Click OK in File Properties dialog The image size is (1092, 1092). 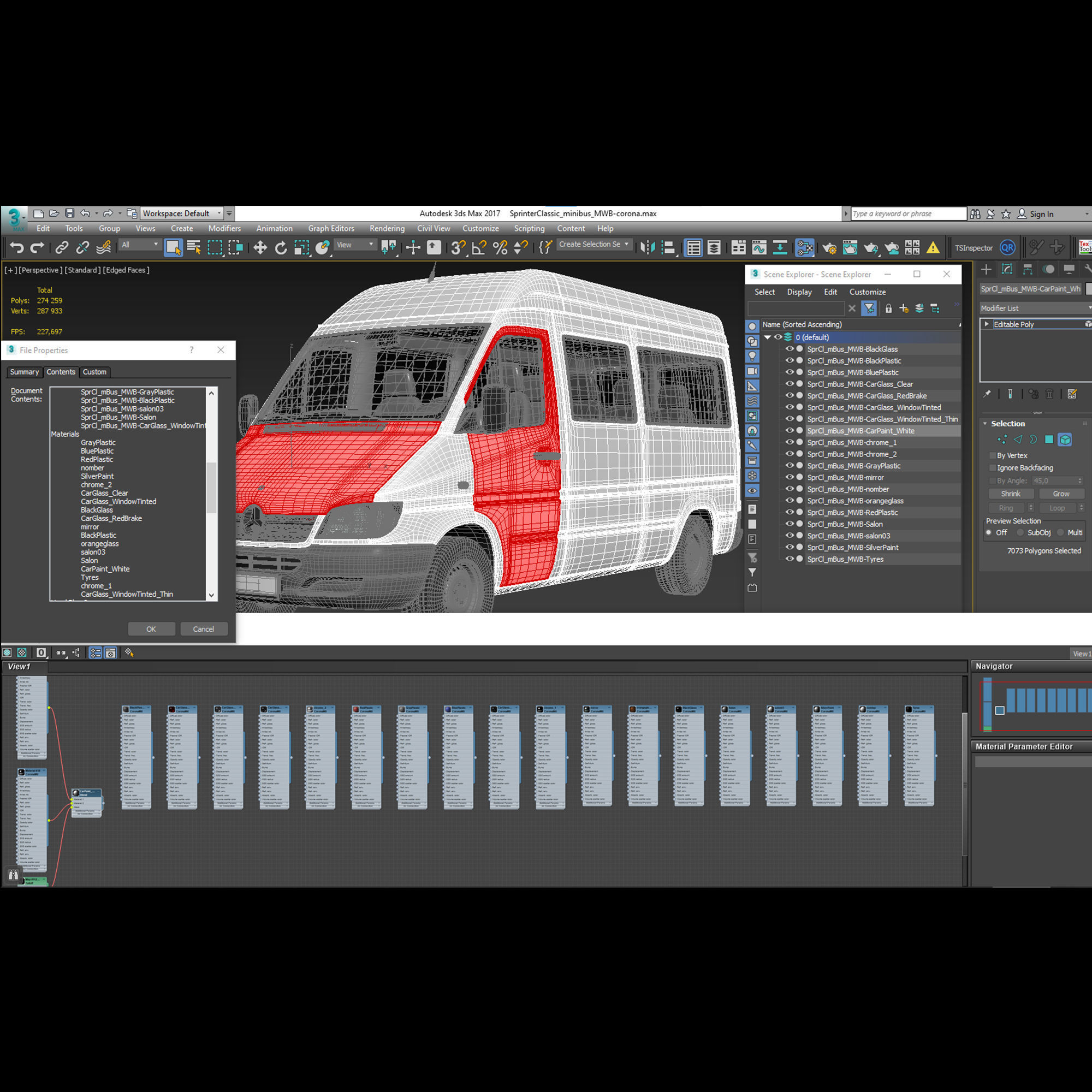click(151, 629)
